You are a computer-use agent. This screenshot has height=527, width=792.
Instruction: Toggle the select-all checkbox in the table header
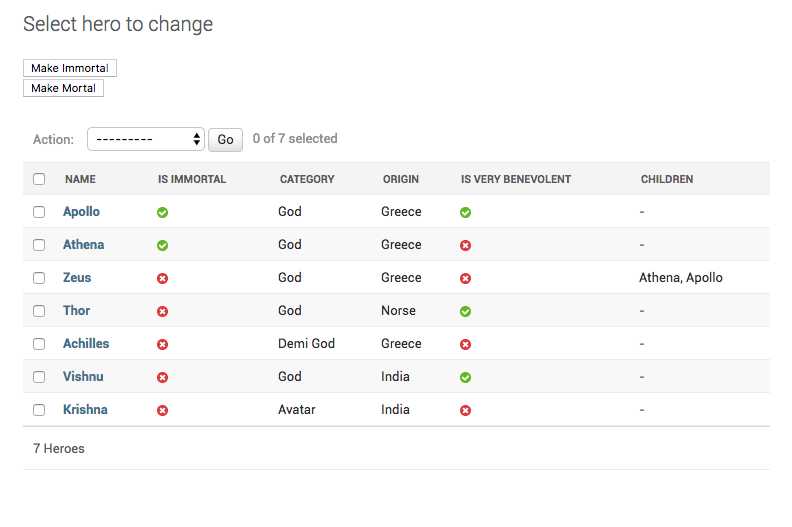click(39, 179)
